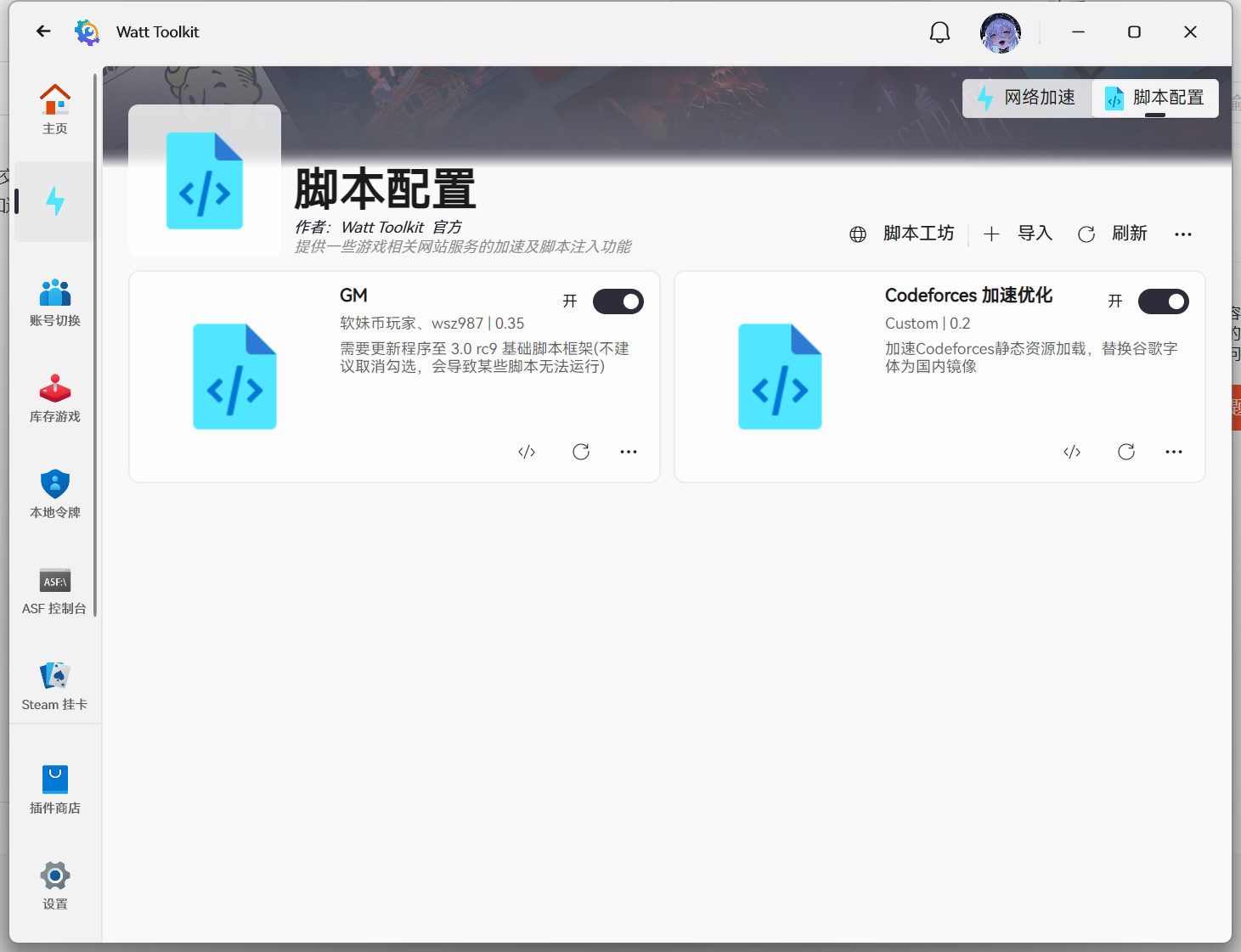View source code of Codeforces script
The height and width of the screenshot is (952, 1241).
1072,452
